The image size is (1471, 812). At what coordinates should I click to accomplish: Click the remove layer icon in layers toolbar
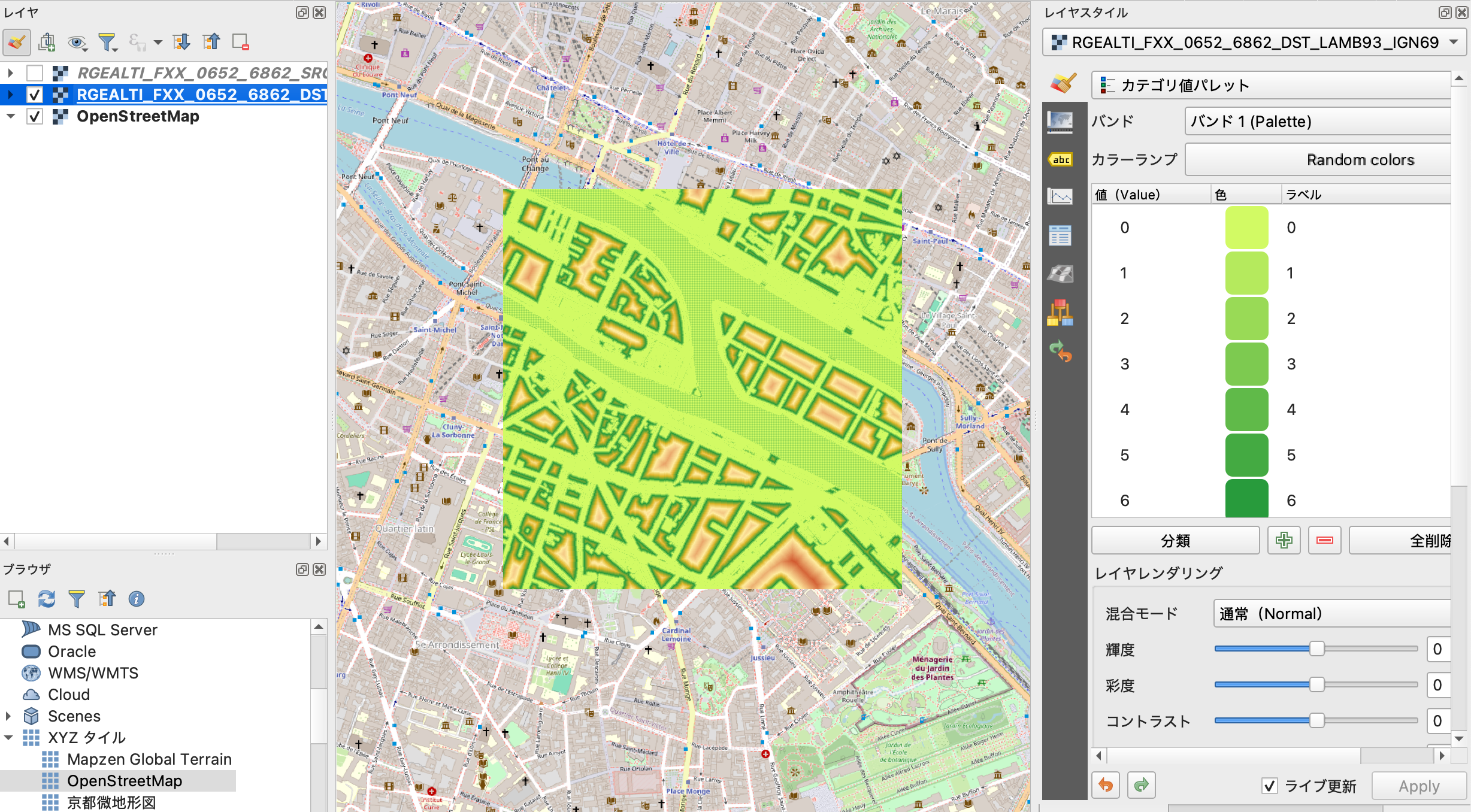[240, 42]
